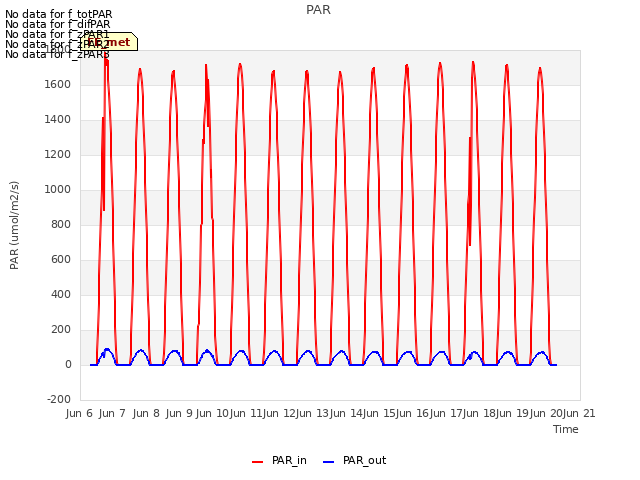Click the Jun 7 x-axis tick label
This screenshot has width=640, height=480.
[x=112, y=413]
